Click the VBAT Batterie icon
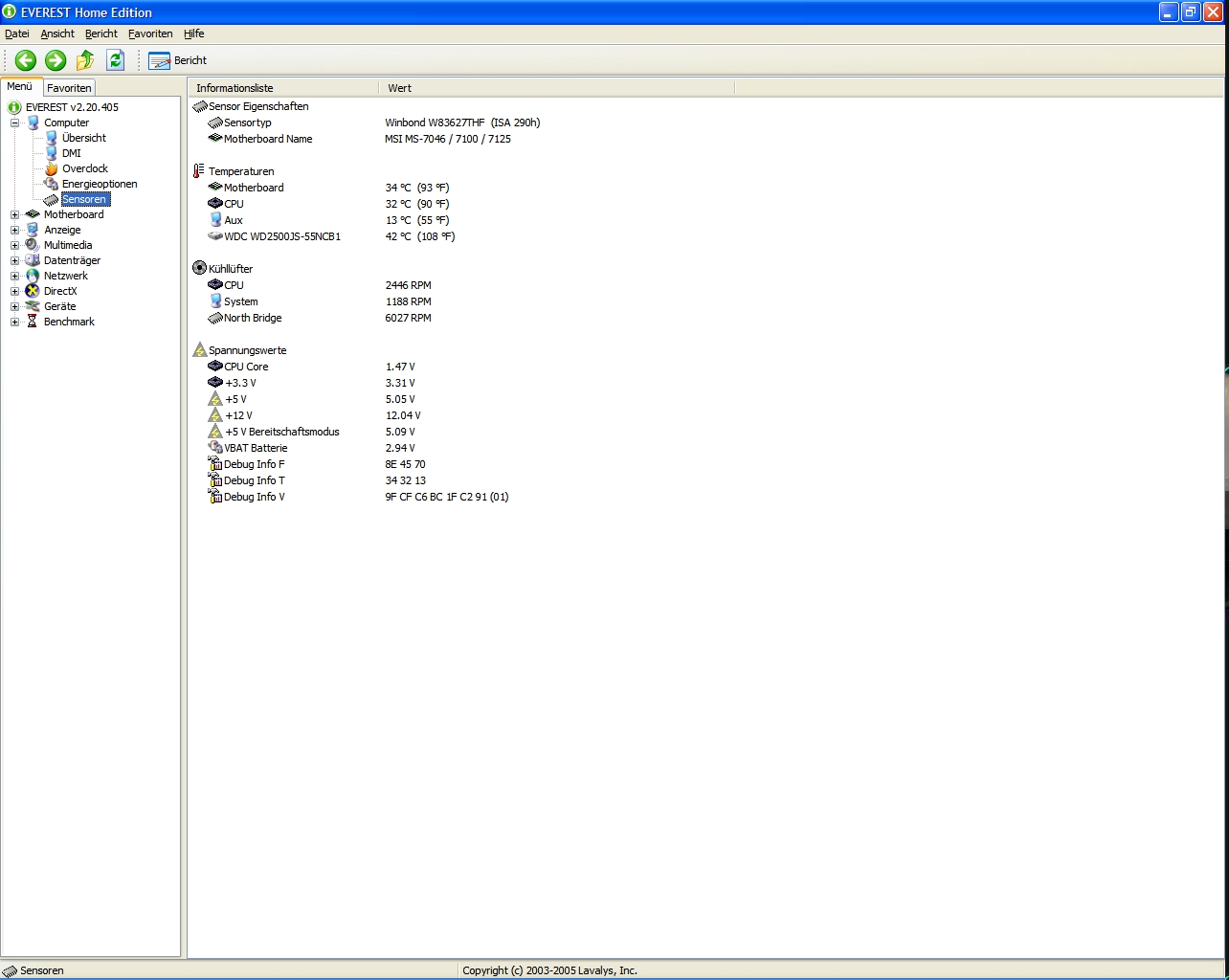This screenshot has width=1229, height=980. tap(215, 448)
